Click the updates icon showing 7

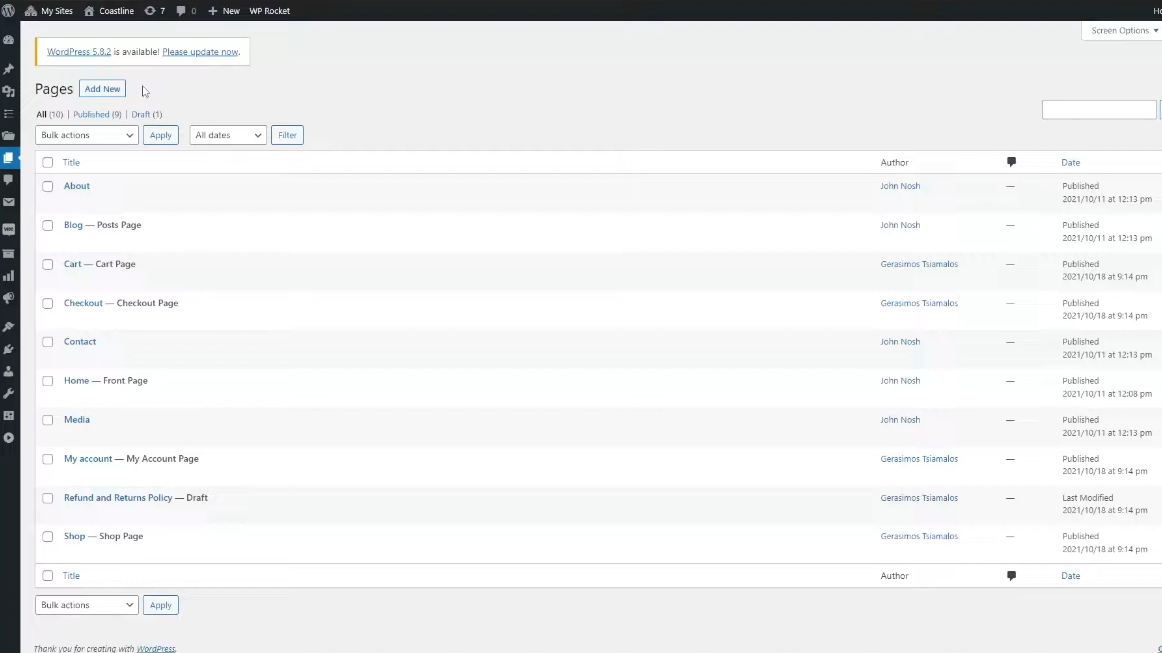coord(154,11)
